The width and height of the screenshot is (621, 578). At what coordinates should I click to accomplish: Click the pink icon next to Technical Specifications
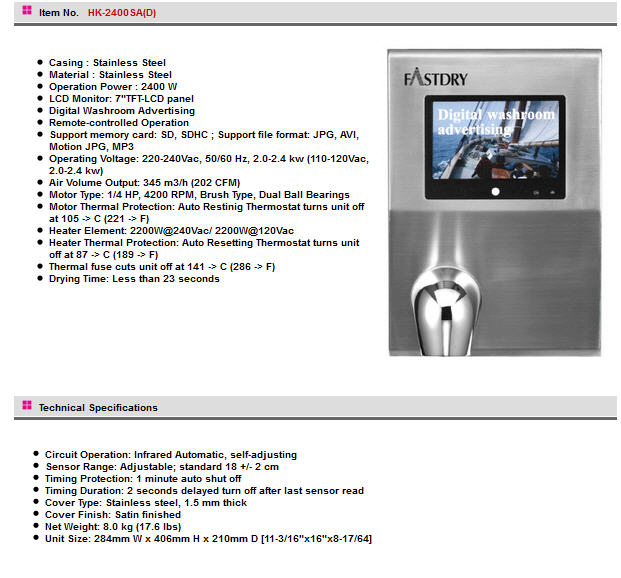tap(27, 405)
